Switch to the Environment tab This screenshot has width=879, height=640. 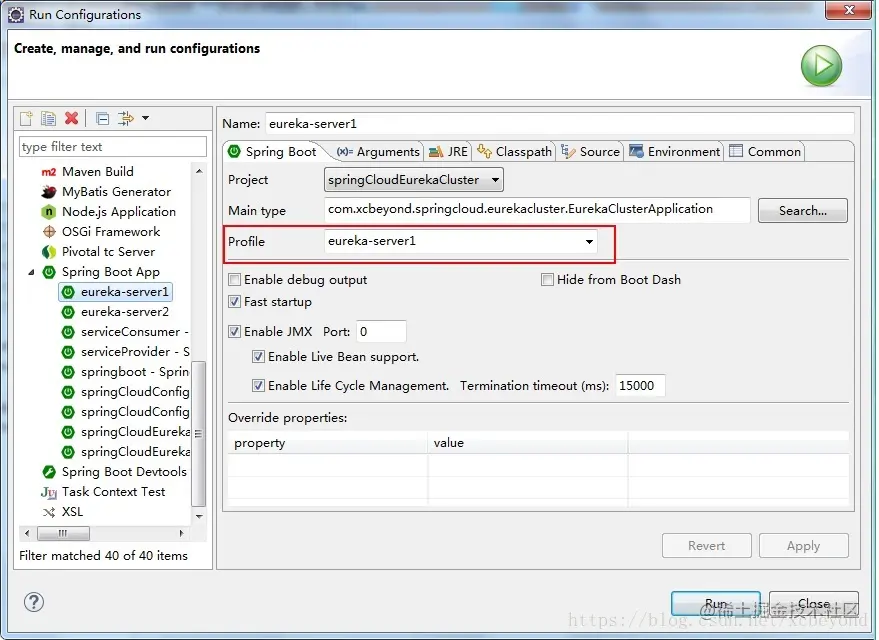tap(674, 152)
